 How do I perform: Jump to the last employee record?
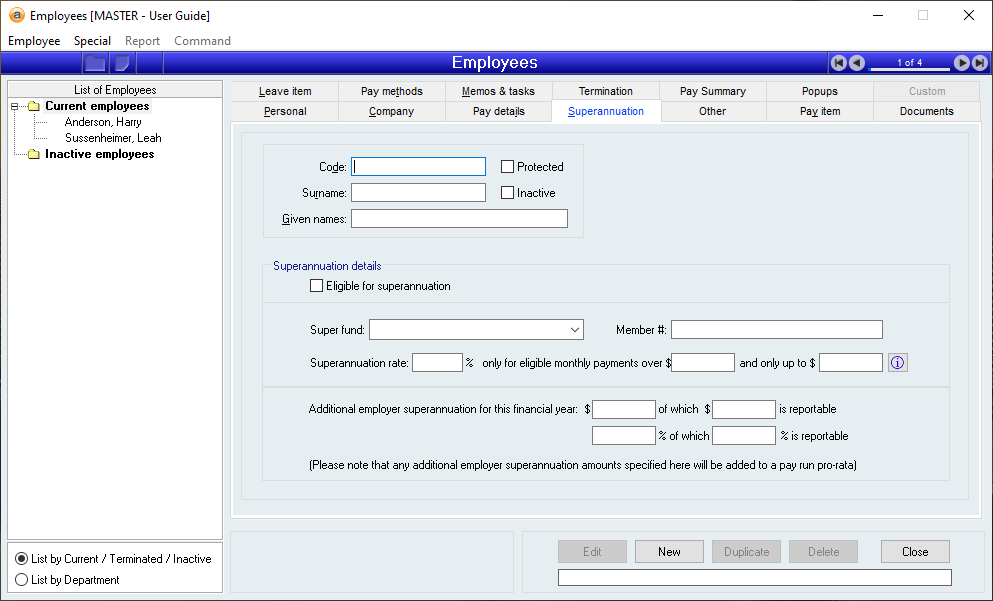point(979,63)
